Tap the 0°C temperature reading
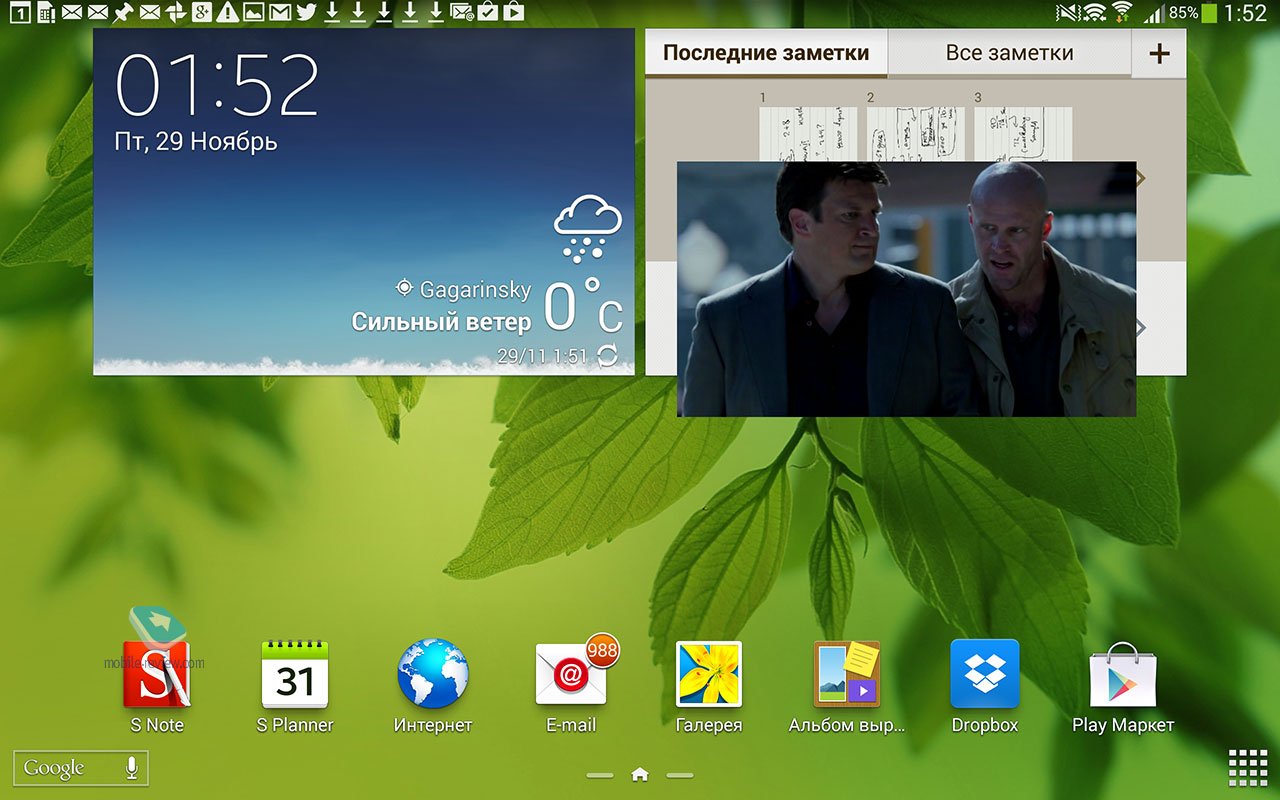Viewport: 1280px width, 800px height. pyautogui.click(x=584, y=305)
